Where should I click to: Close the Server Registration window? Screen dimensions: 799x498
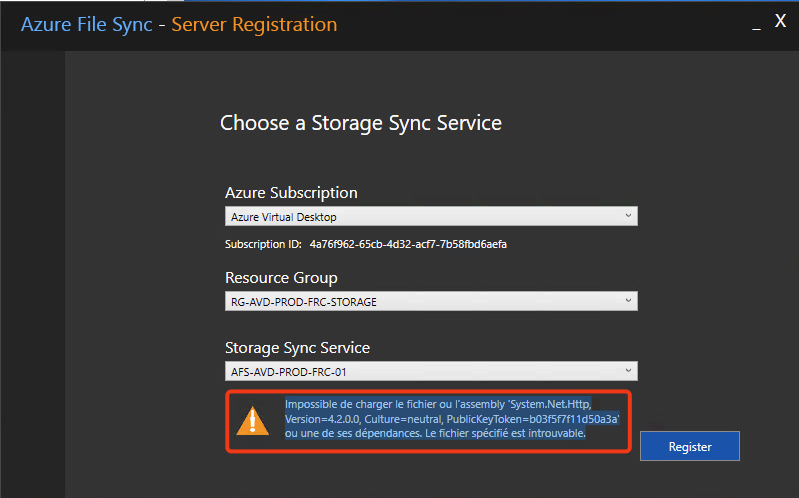tap(780, 21)
